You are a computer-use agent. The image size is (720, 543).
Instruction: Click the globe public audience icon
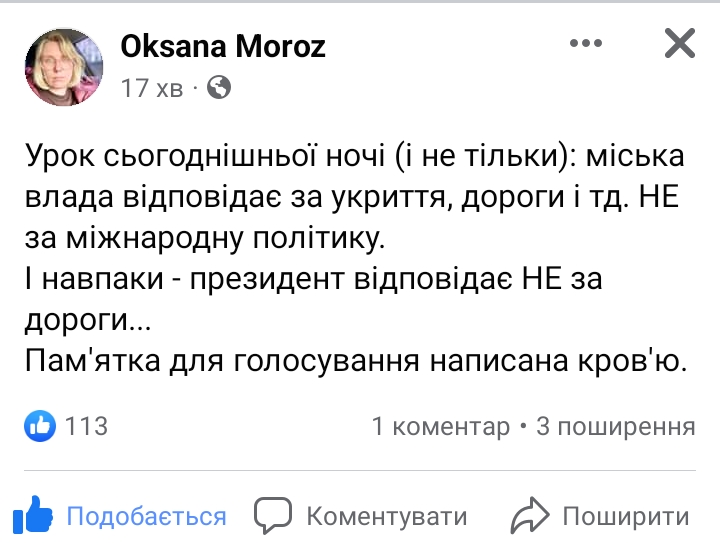[x=219, y=88]
